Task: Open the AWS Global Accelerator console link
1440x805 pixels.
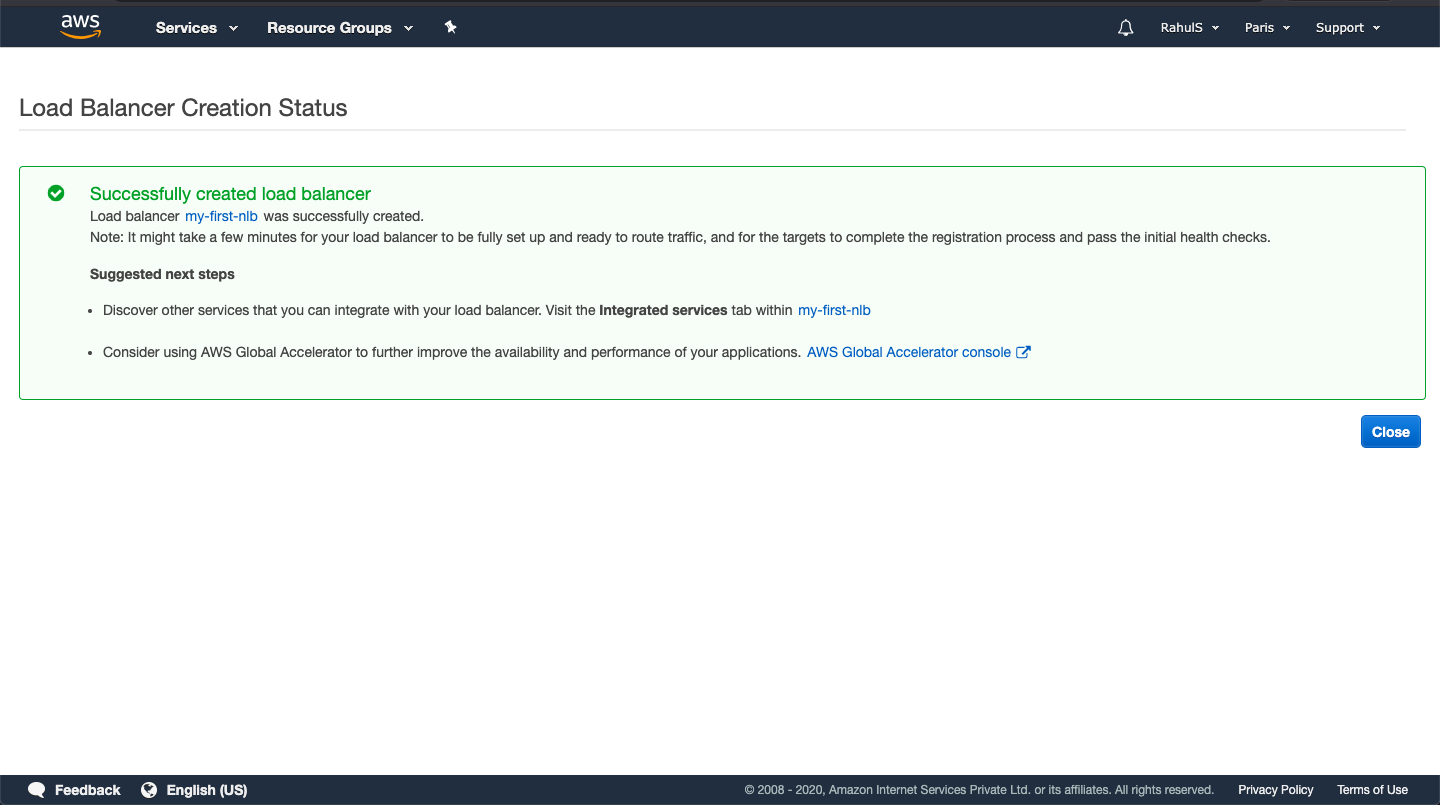Action: (908, 351)
